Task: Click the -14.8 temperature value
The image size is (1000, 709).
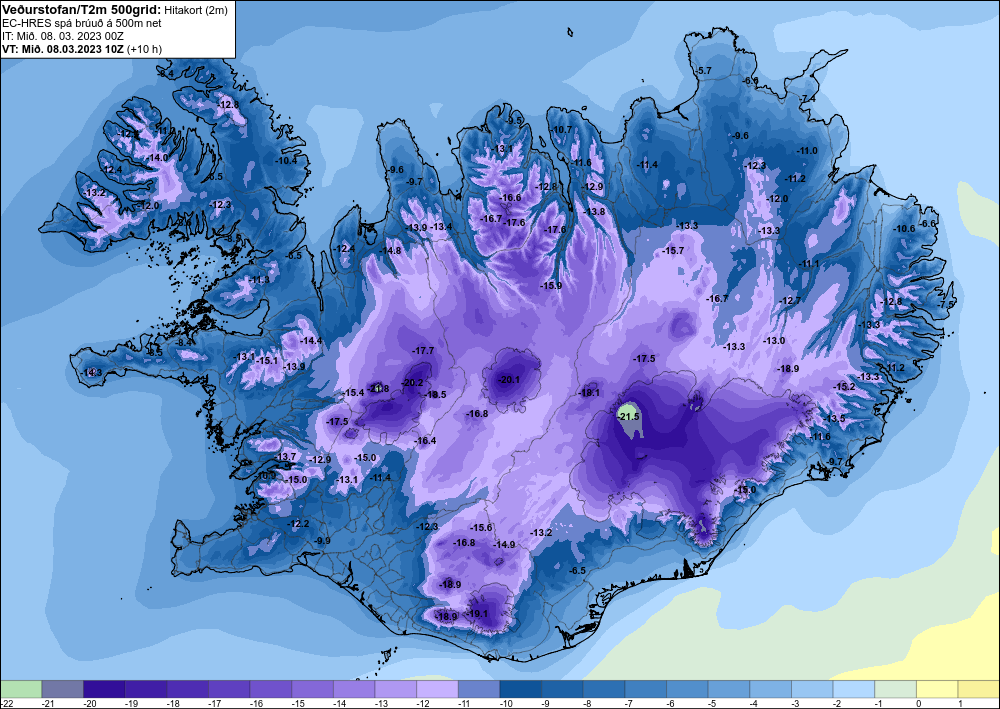Action: (390, 251)
